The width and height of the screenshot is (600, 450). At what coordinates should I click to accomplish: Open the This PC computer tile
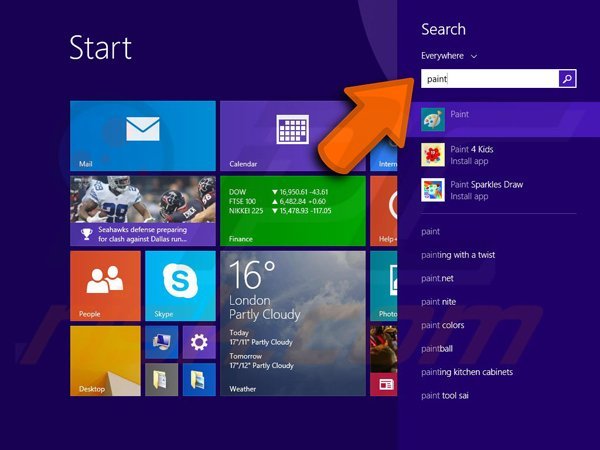click(161, 342)
